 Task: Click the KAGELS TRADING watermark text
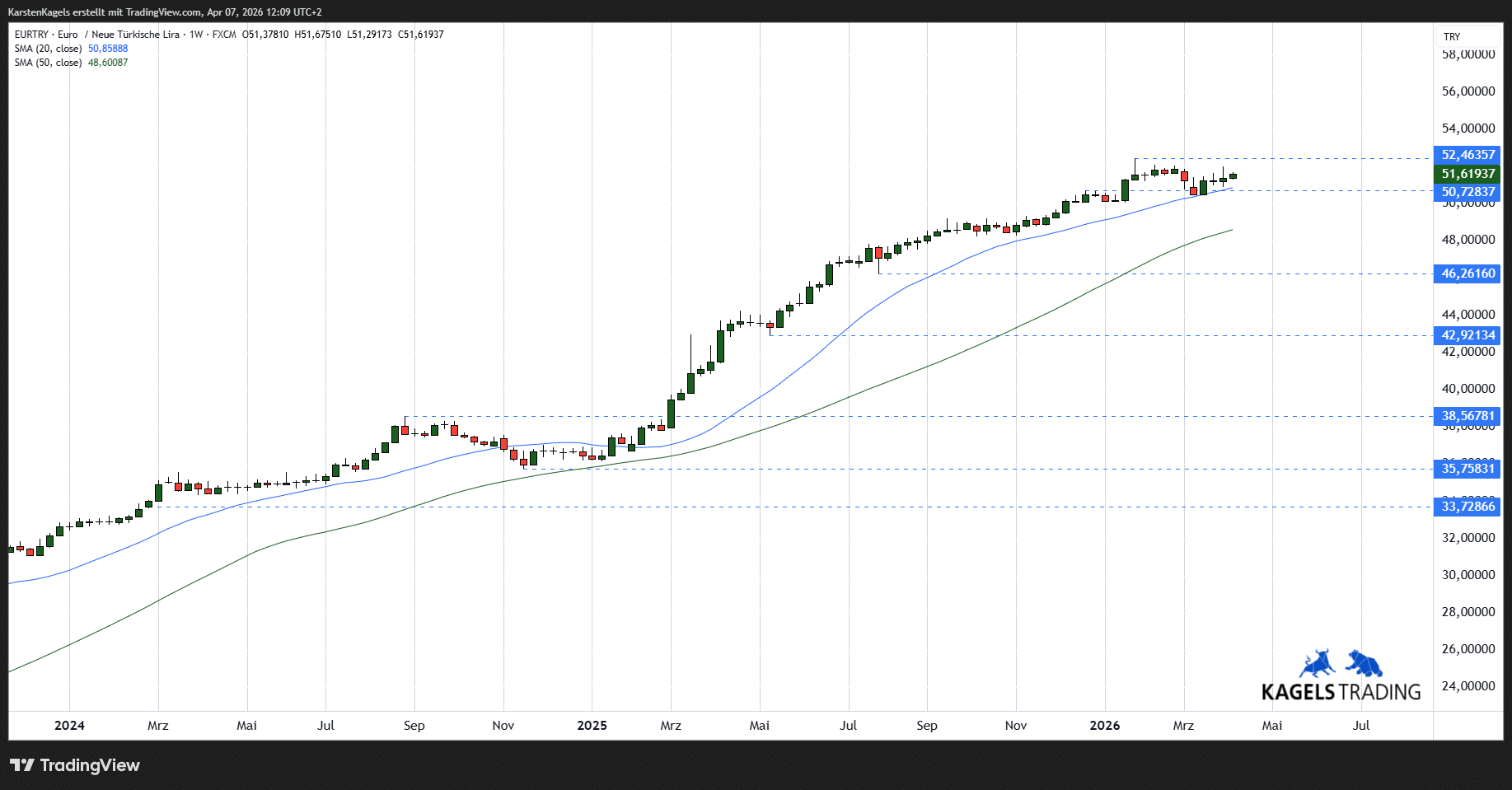pos(1341,692)
